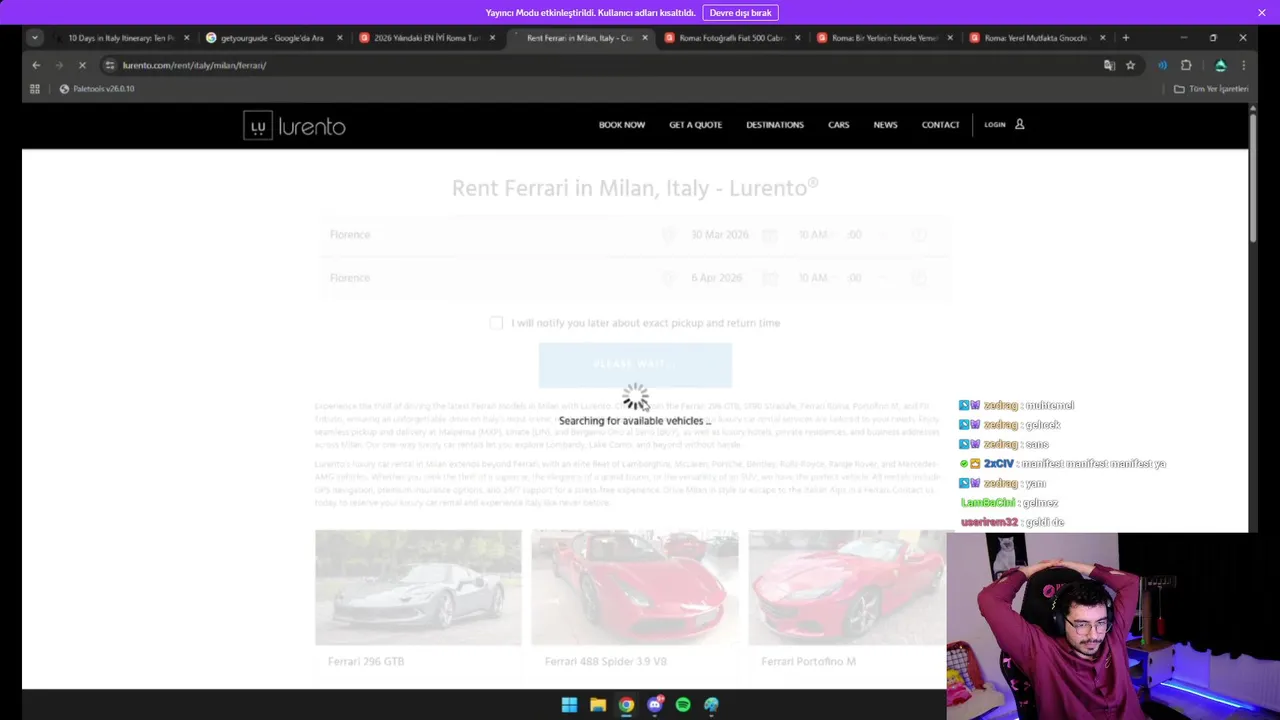Open DESTINATIONS in the site menu
The image size is (1280, 720).
[775, 125]
